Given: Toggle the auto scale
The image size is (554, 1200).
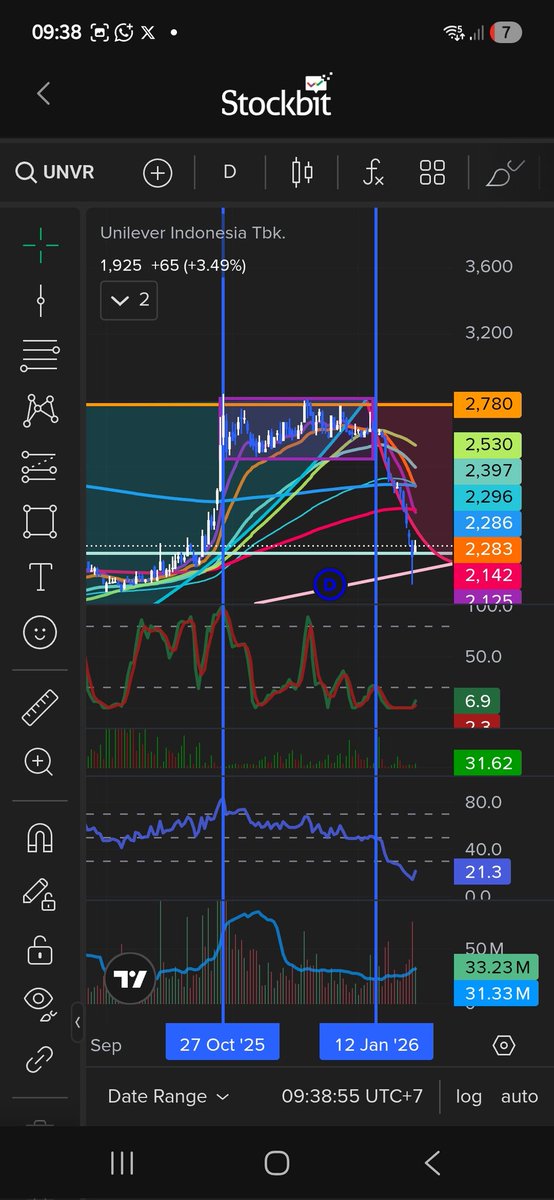Looking at the screenshot, I should [519, 1096].
